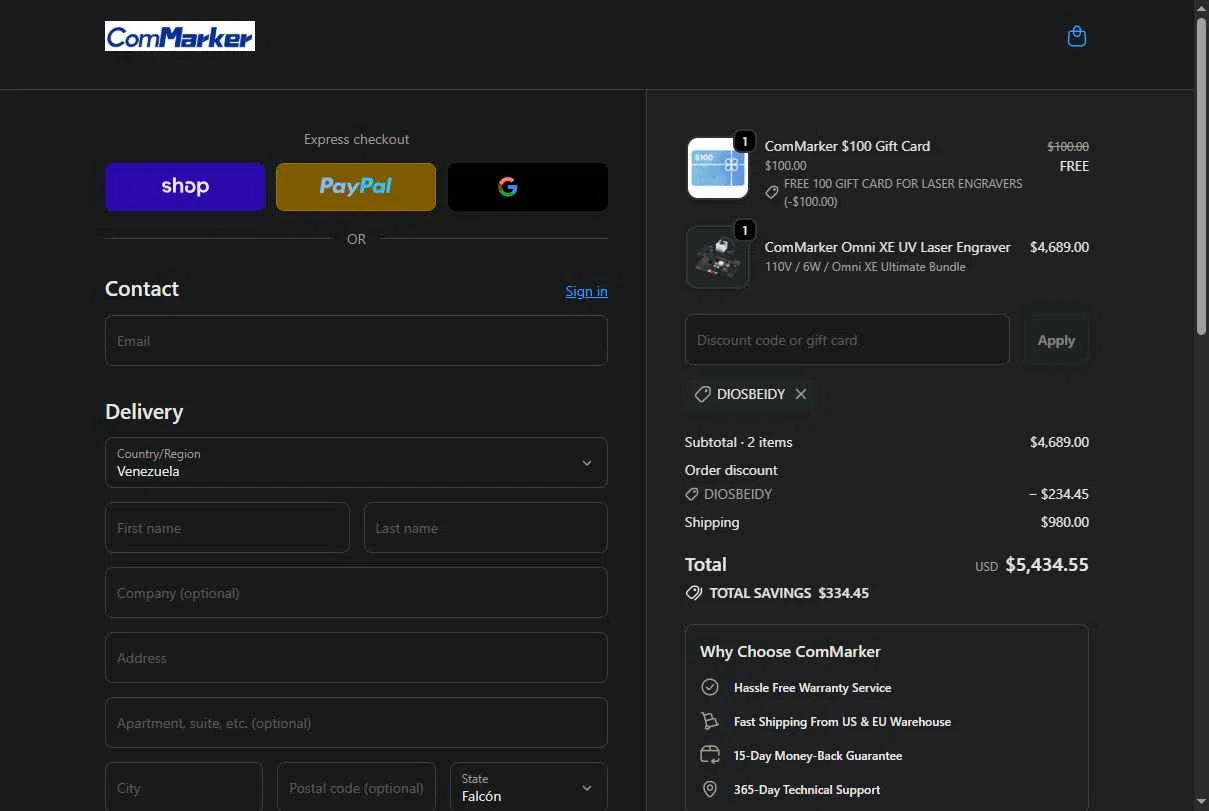1209x811 pixels.
Task: Focus the Postal code (optional) field
Action: (x=356, y=787)
